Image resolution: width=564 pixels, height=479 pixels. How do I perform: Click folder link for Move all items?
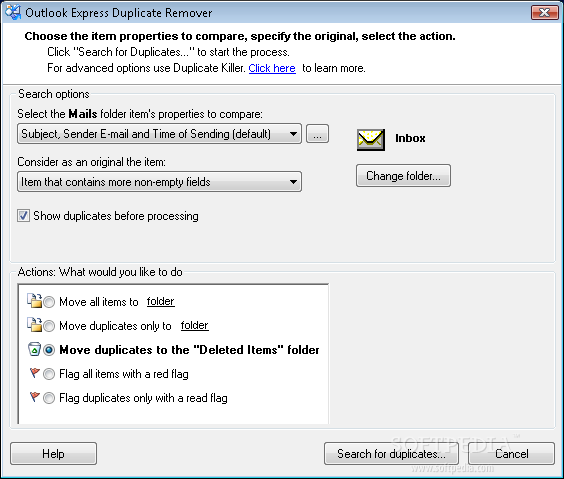(160, 301)
